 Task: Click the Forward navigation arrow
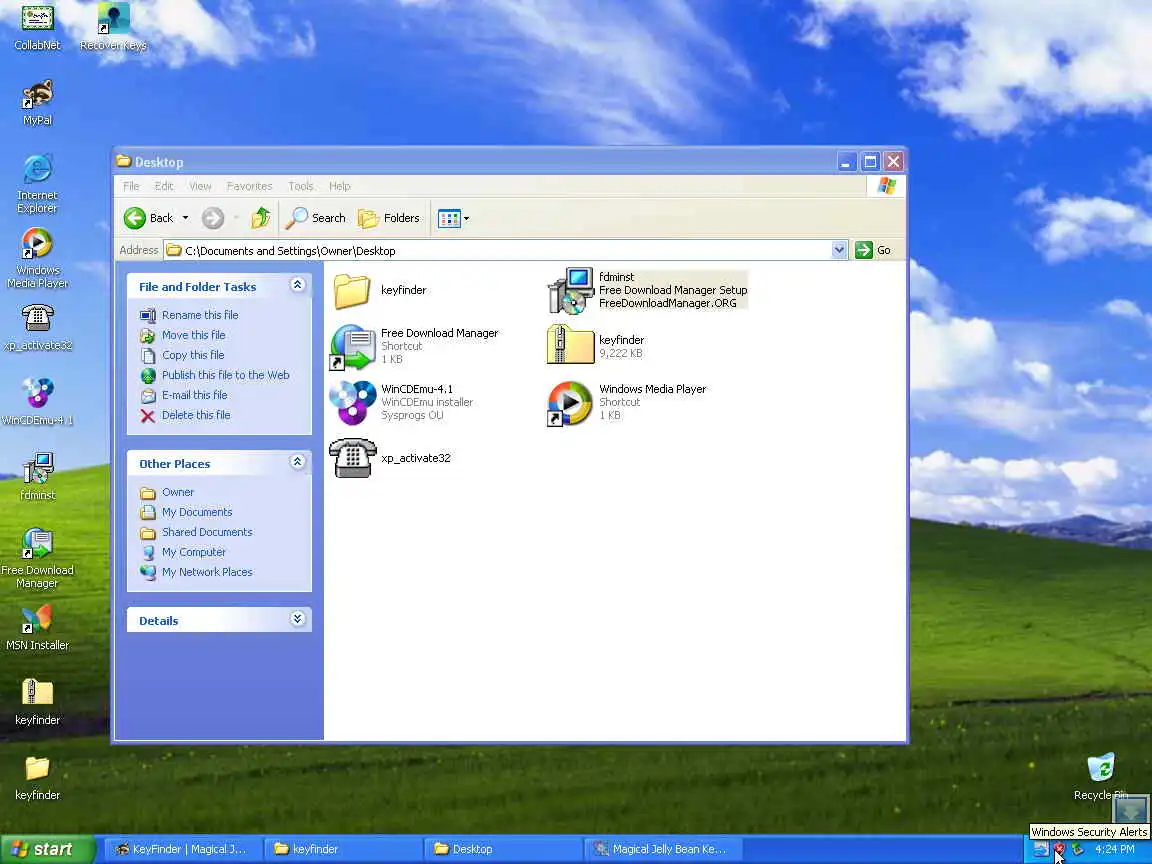pyautogui.click(x=213, y=217)
